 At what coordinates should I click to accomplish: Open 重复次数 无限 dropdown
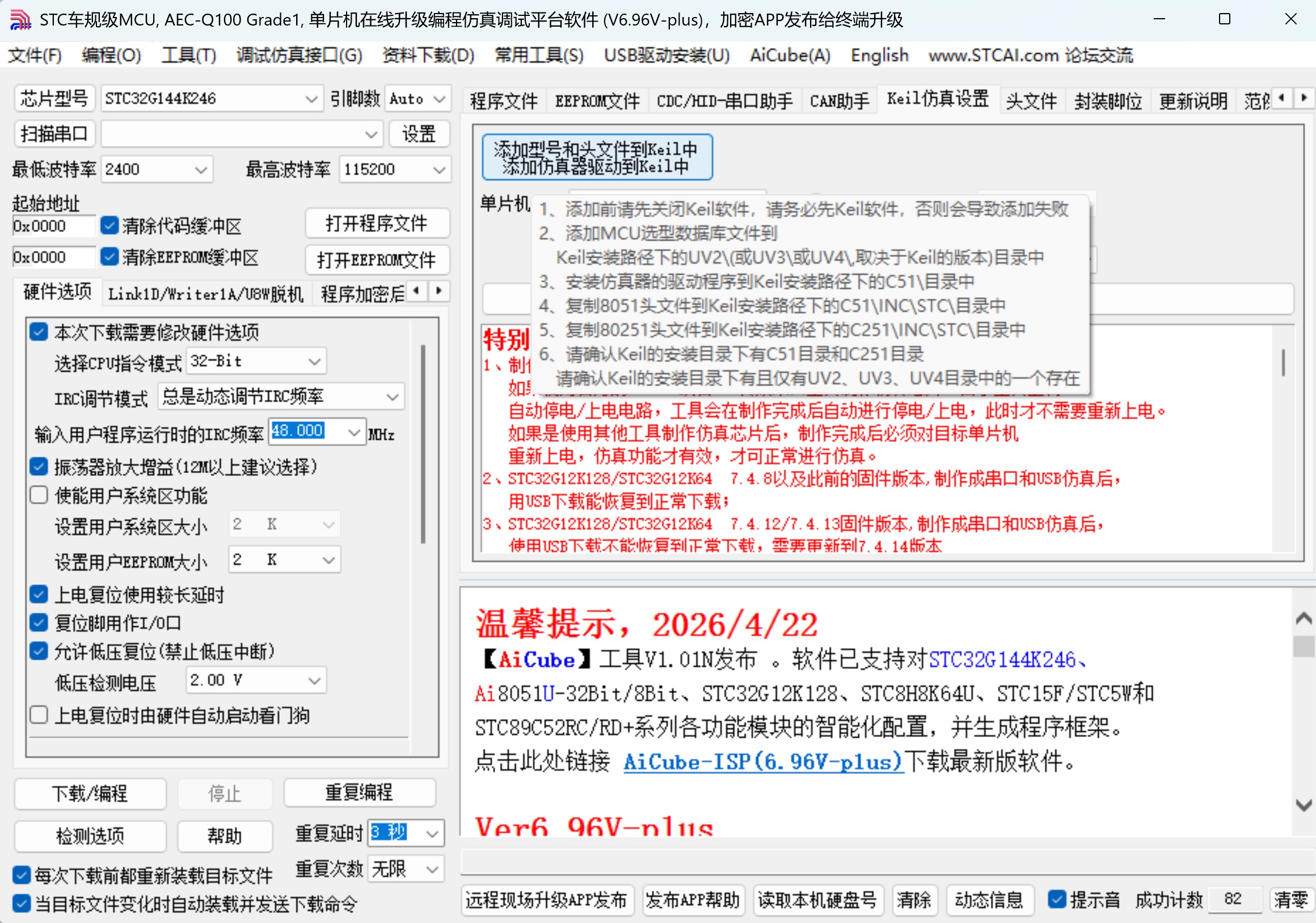406,869
